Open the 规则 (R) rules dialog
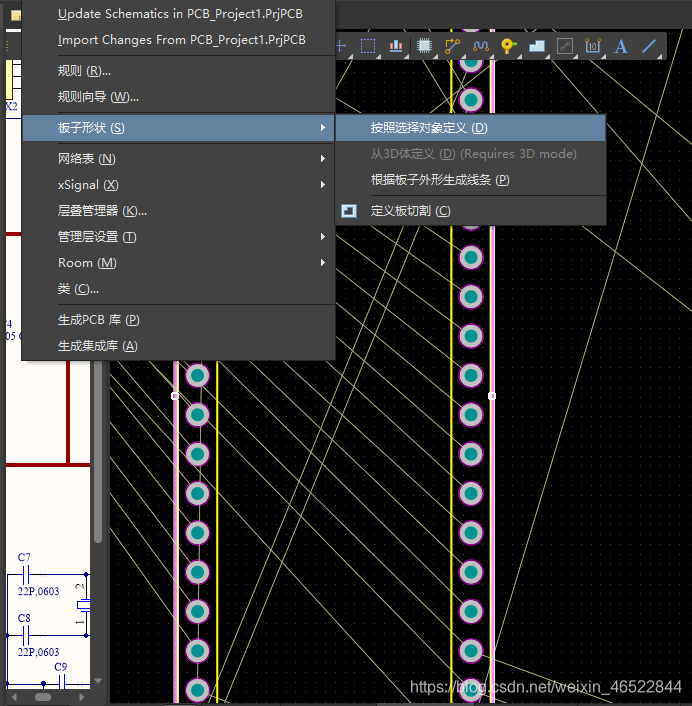Image resolution: width=692 pixels, height=706 pixels. click(84, 71)
